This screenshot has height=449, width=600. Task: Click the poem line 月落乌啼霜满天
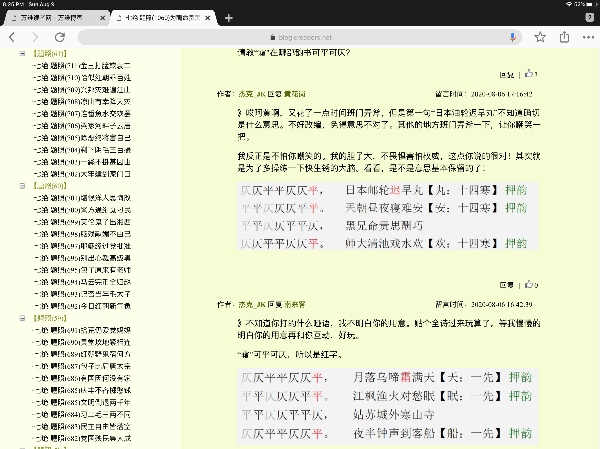394,377
